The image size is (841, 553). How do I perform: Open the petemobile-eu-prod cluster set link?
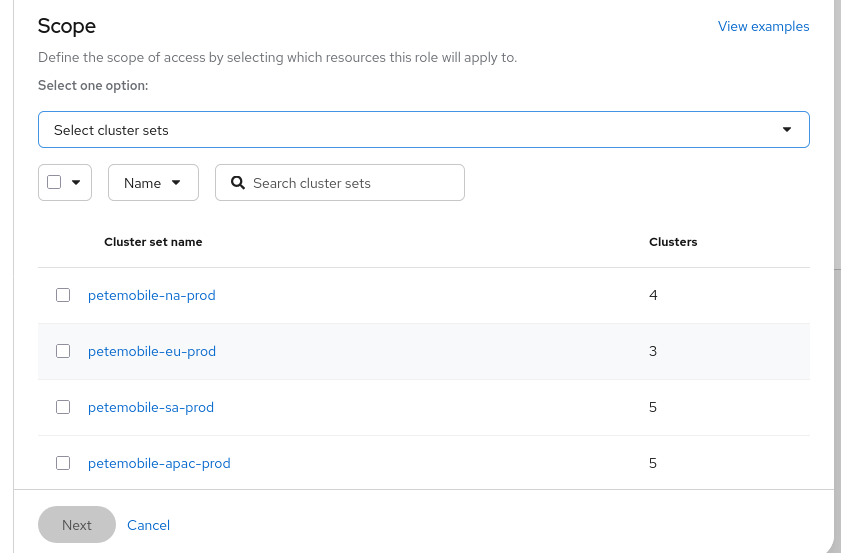click(152, 351)
